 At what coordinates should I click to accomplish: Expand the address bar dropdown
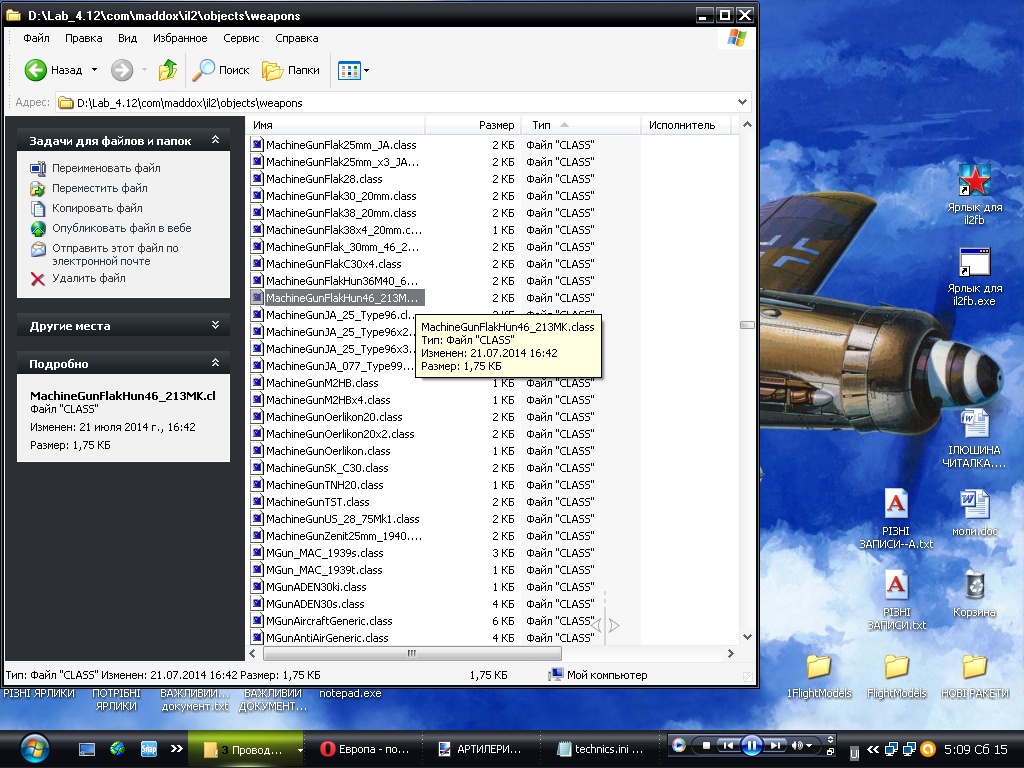pos(742,102)
